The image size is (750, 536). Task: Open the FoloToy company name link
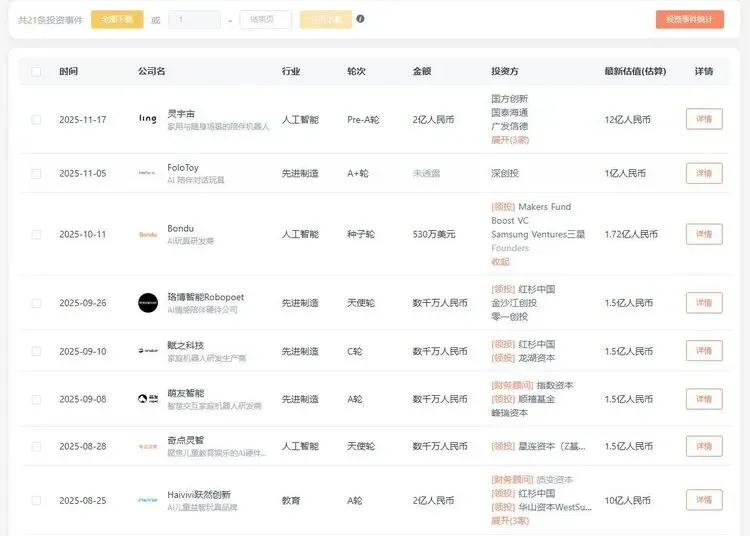coord(183,168)
